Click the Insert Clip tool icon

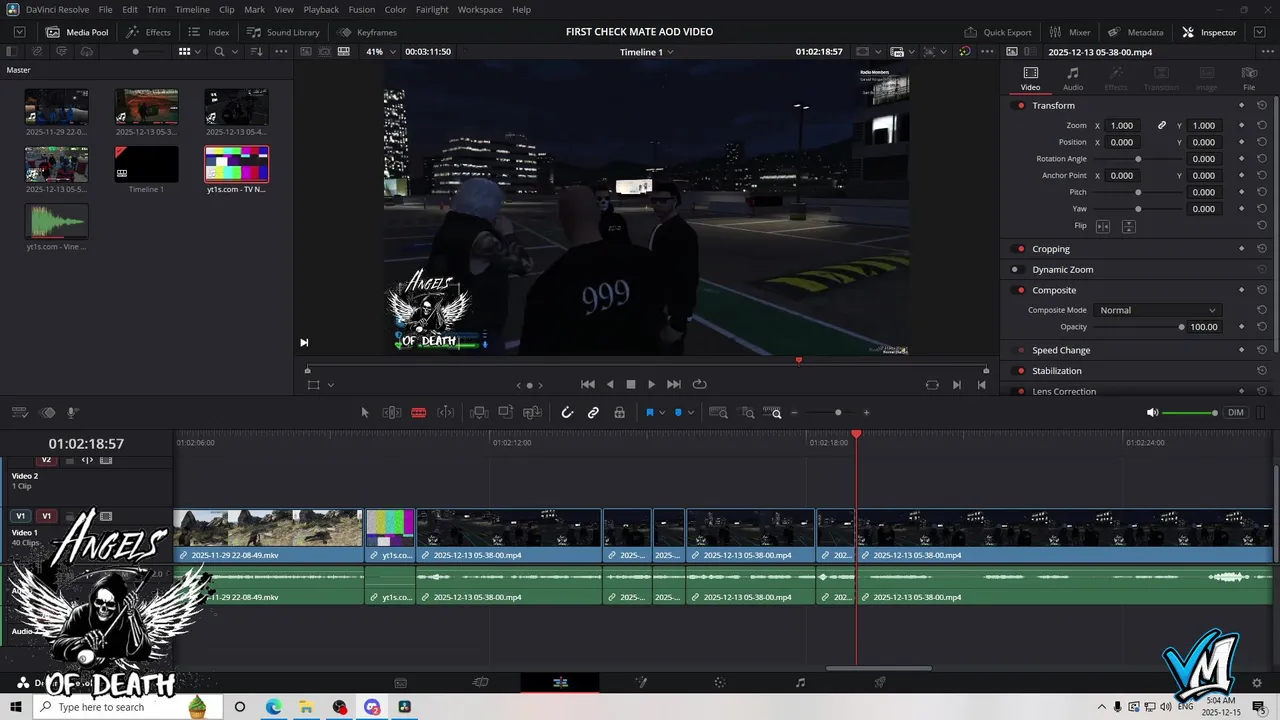click(479, 412)
